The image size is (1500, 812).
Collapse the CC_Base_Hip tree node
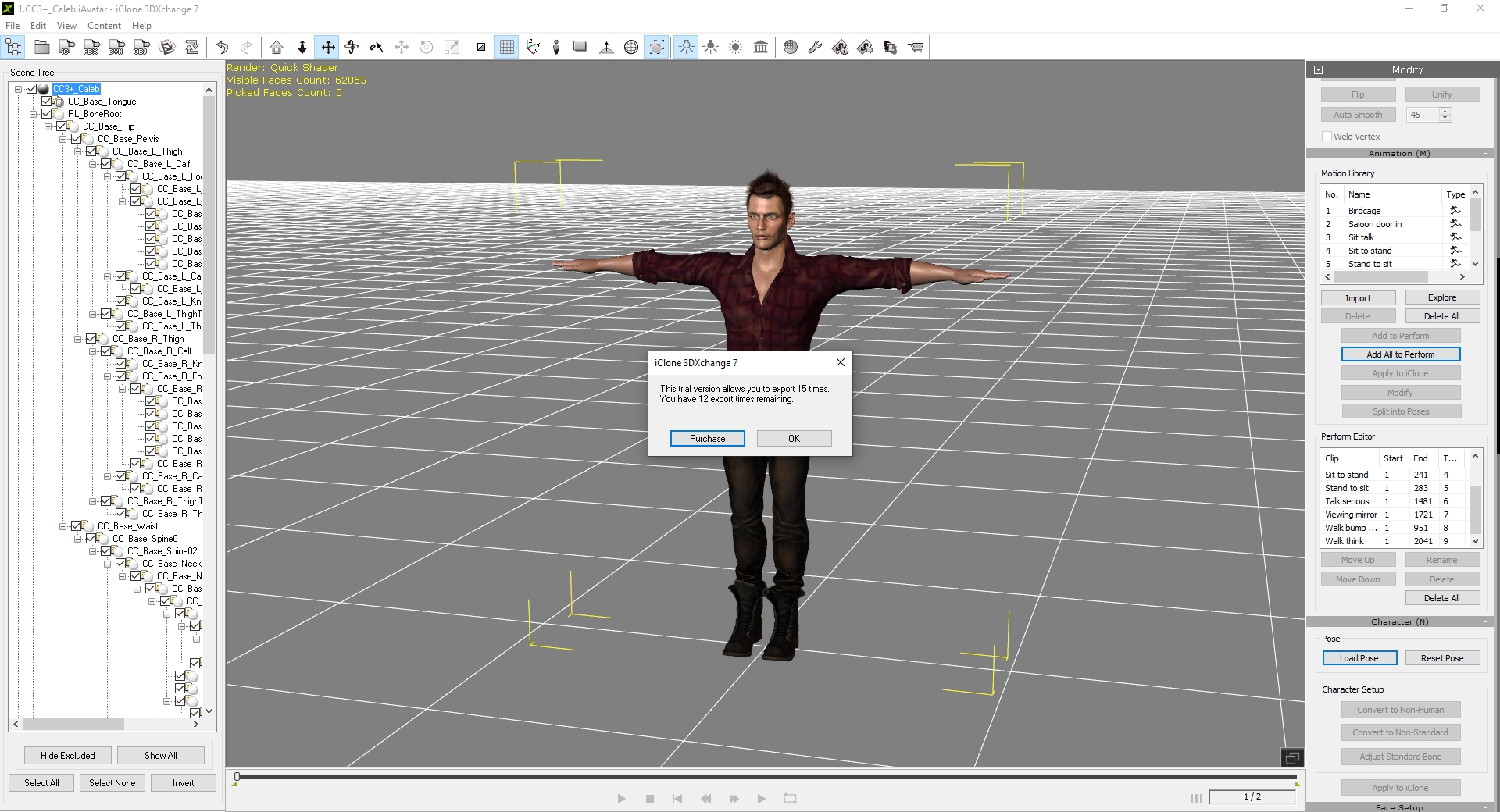pos(48,126)
